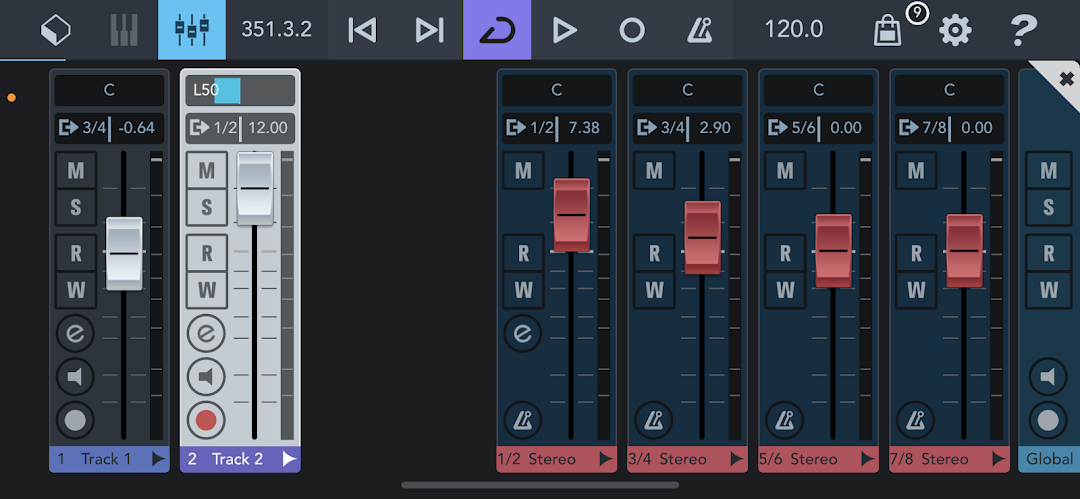Open output routing 1/2 on Track 2
Screen dimensions: 1080x499
213,128
